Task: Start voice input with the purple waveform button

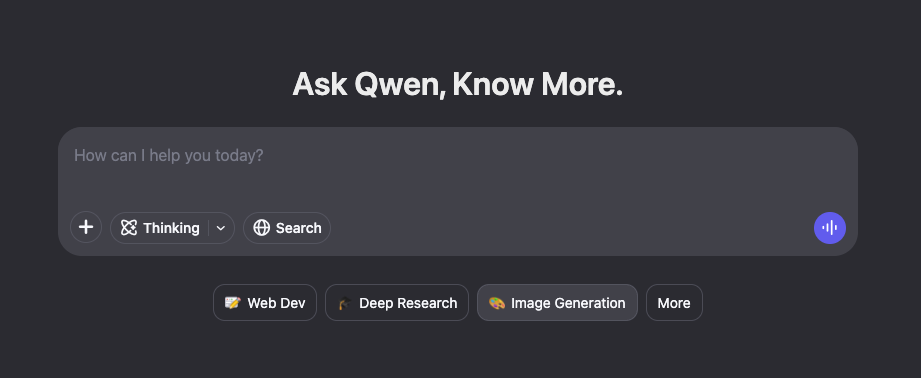Action: pyautogui.click(x=829, y=228)
